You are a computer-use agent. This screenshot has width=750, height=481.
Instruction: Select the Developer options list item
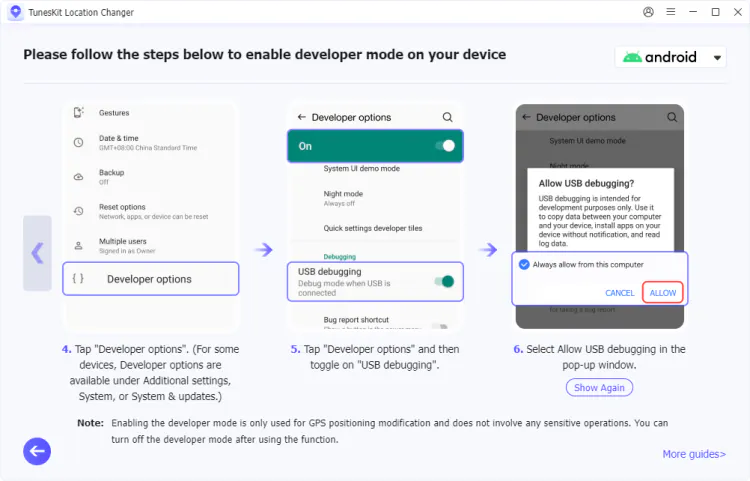click(x=150, y=279)
